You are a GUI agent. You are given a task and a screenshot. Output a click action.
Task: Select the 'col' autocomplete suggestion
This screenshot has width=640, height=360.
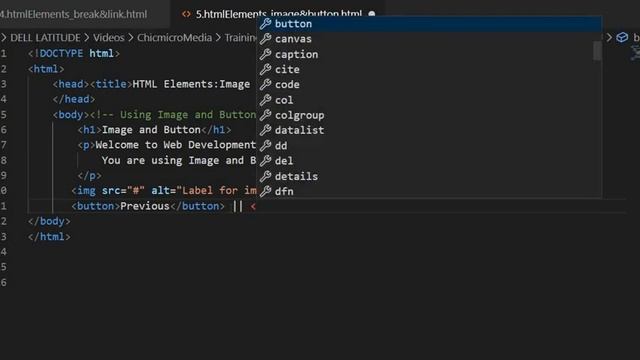pyautogui.click(x=429, y=100)
